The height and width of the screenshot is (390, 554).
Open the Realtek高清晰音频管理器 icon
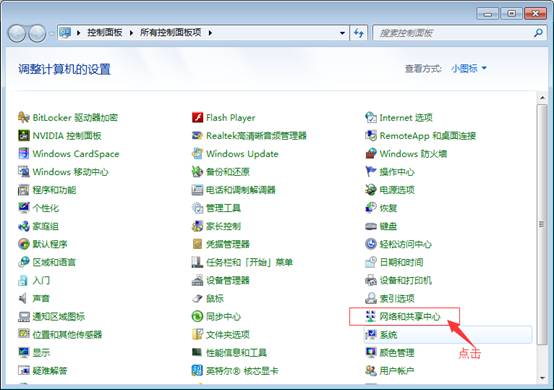[x=197, y=135]
